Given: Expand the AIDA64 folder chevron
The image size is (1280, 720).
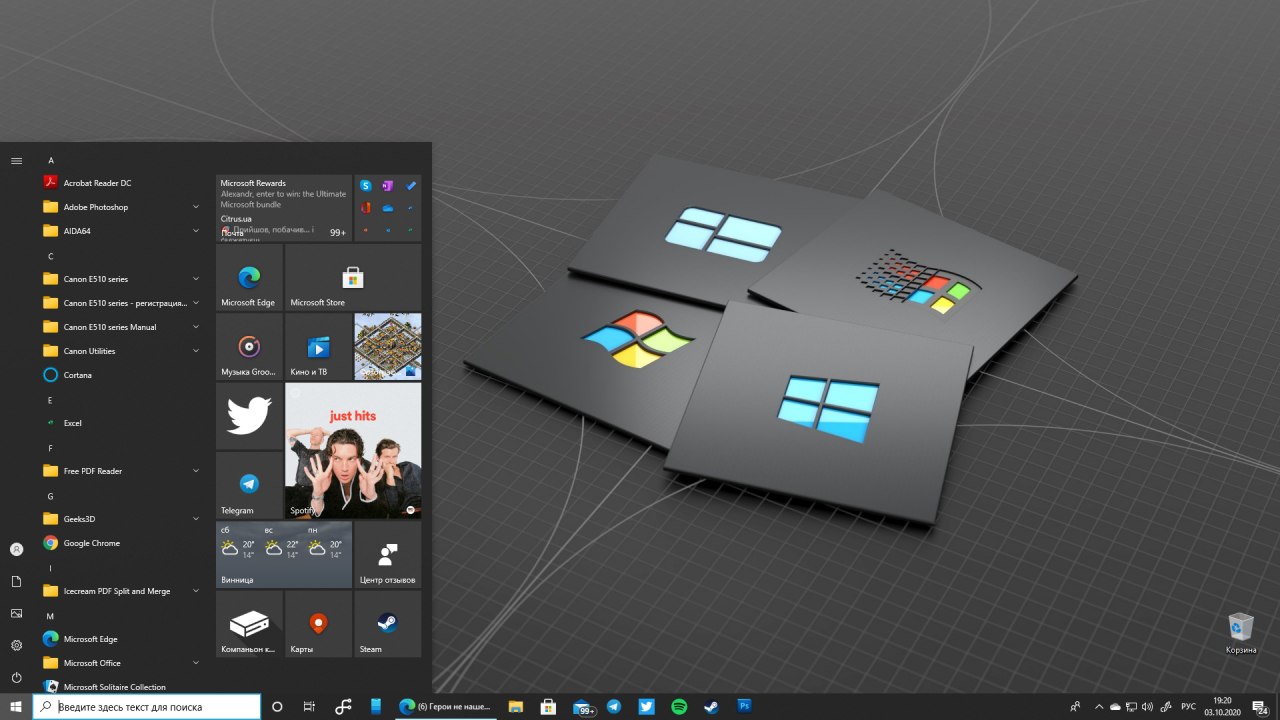Looking at the screenshot, I should pos(196,231).
